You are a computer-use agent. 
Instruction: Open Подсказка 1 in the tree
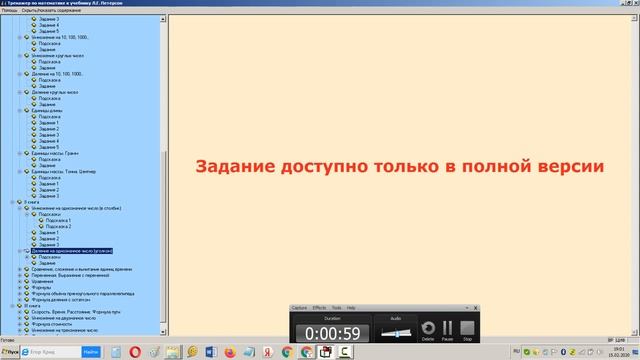point(58,220)
